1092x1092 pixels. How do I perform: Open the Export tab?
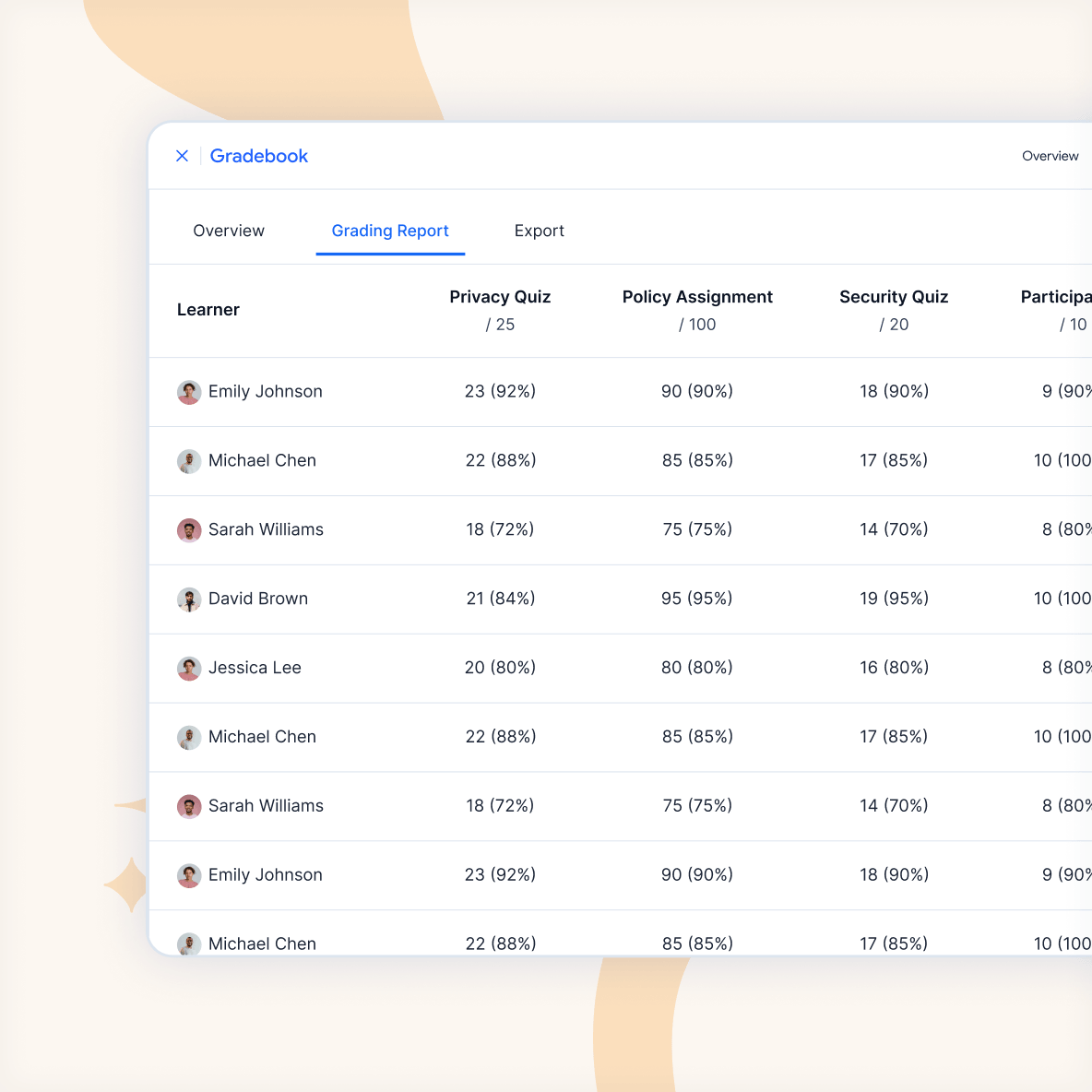[x=539, y=231]
